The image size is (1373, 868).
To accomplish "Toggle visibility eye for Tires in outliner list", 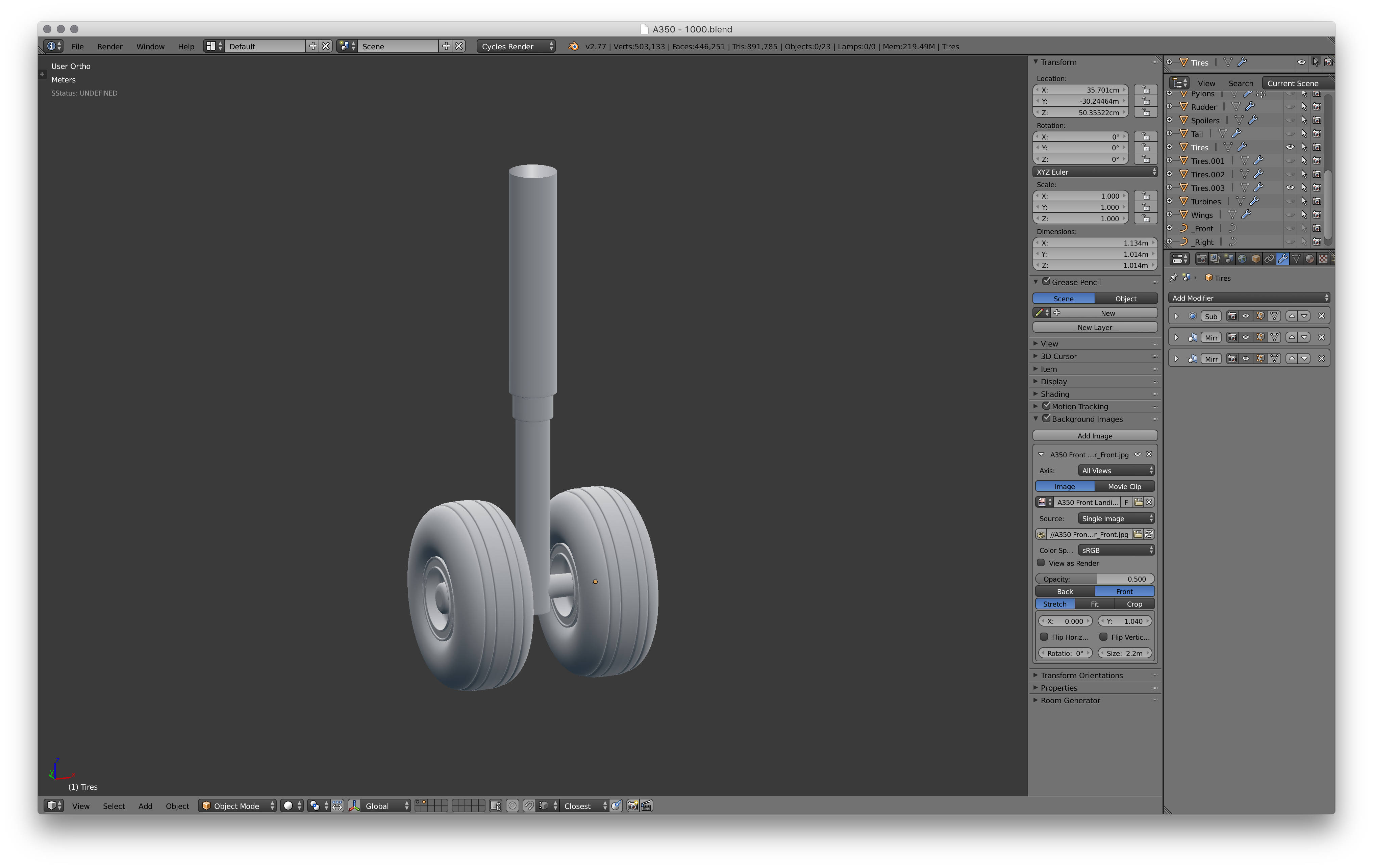I will [x=1290, y=147].
